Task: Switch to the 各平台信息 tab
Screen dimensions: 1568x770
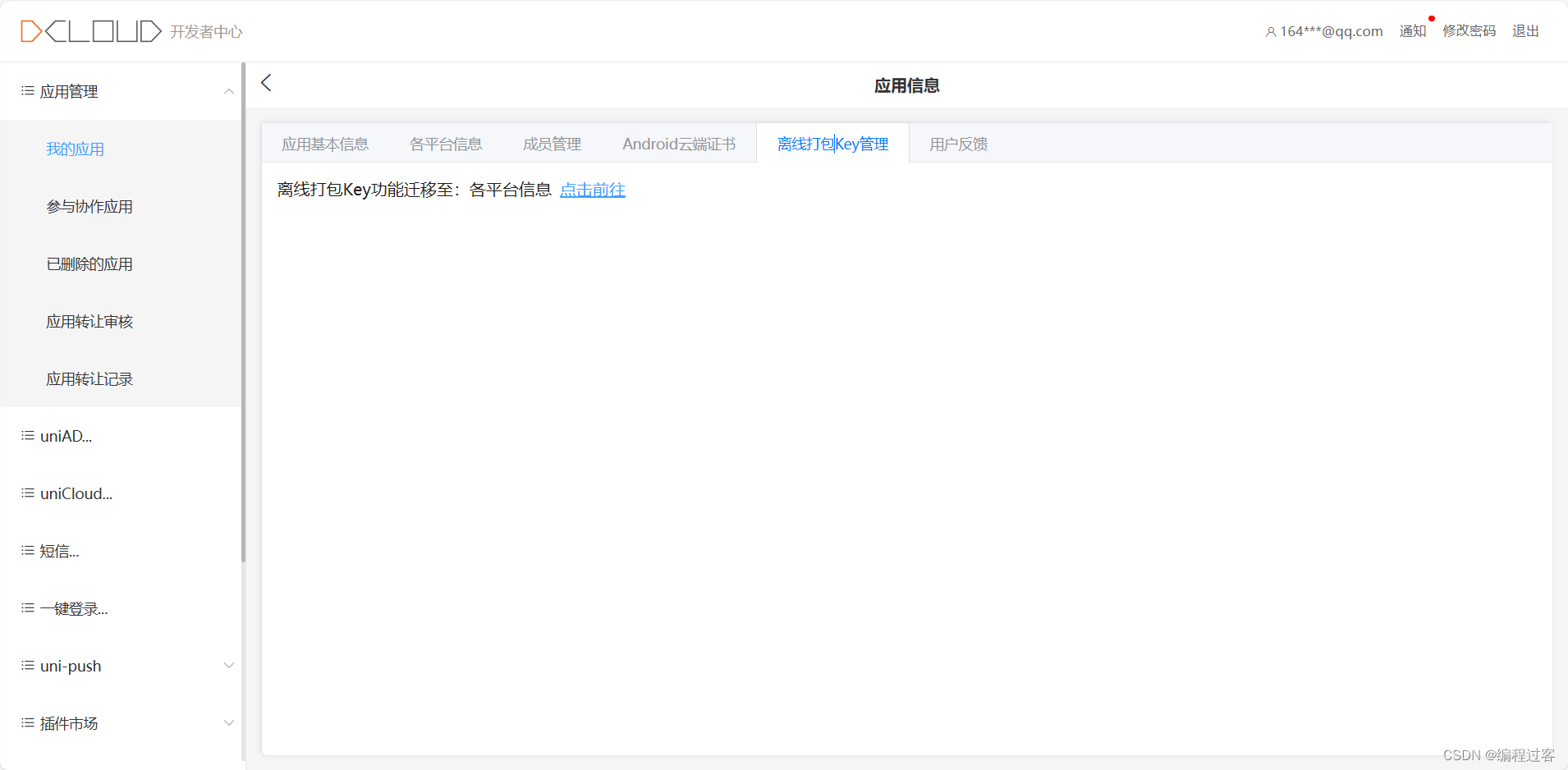Action: (x=446, y=144)
